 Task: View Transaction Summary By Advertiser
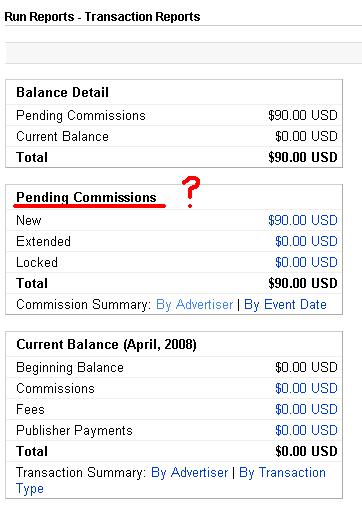[x=189, y=472]
